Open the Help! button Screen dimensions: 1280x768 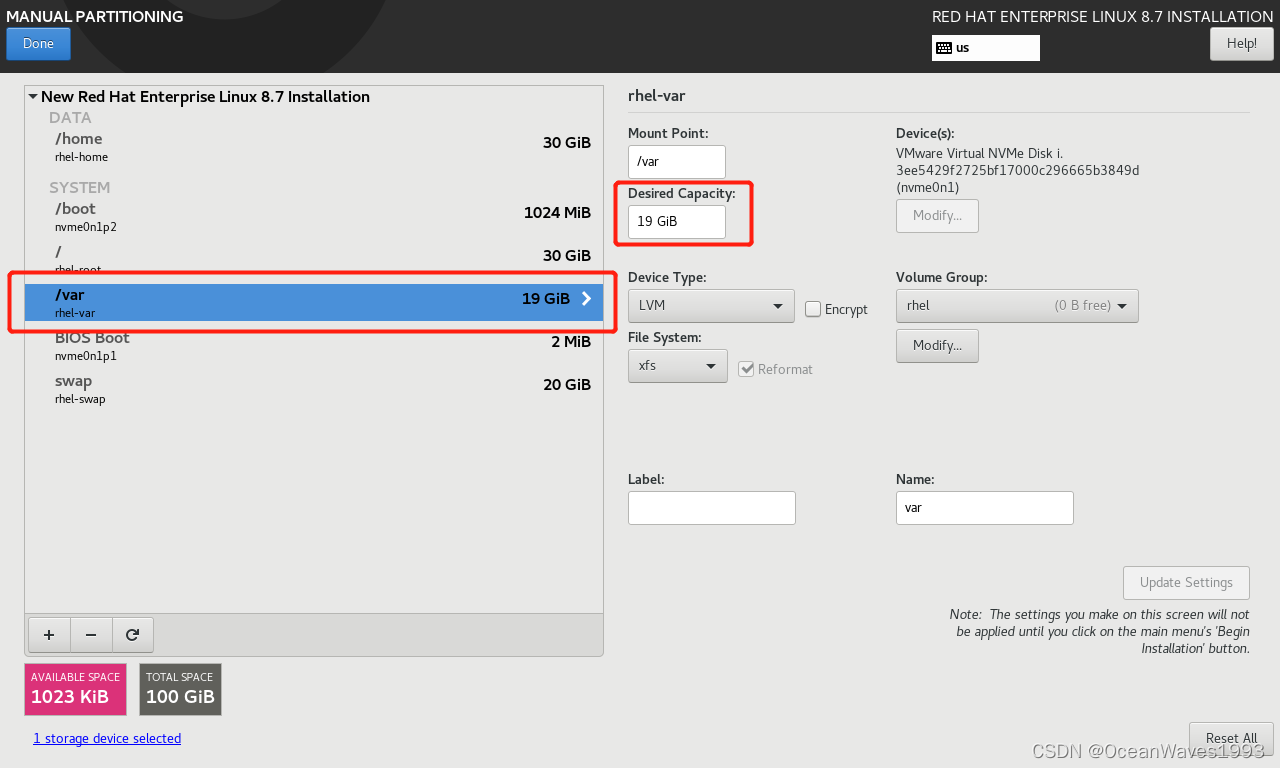pyautogui.click(x=1241, y=44)
